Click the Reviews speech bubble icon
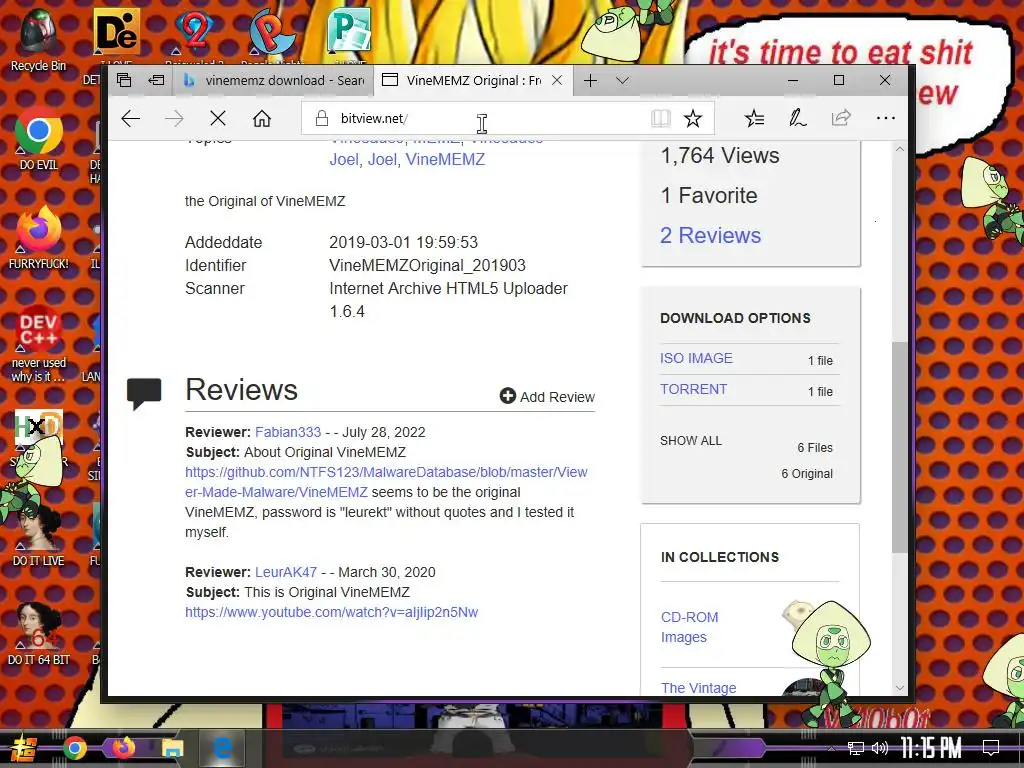 coord(144,392)
